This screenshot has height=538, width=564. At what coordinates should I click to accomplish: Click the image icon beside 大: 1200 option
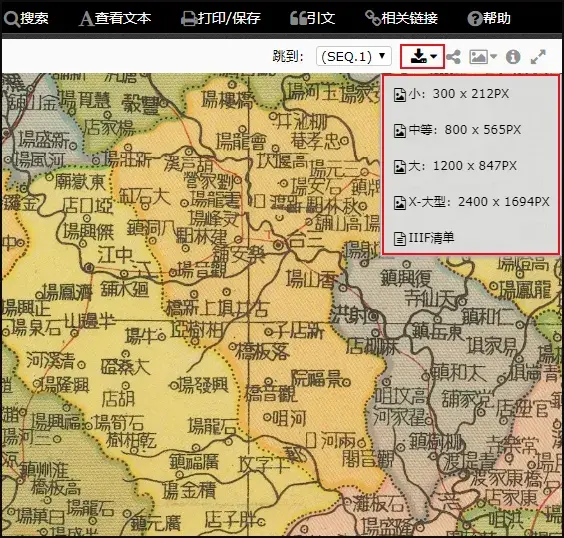(x=400, y=167)
